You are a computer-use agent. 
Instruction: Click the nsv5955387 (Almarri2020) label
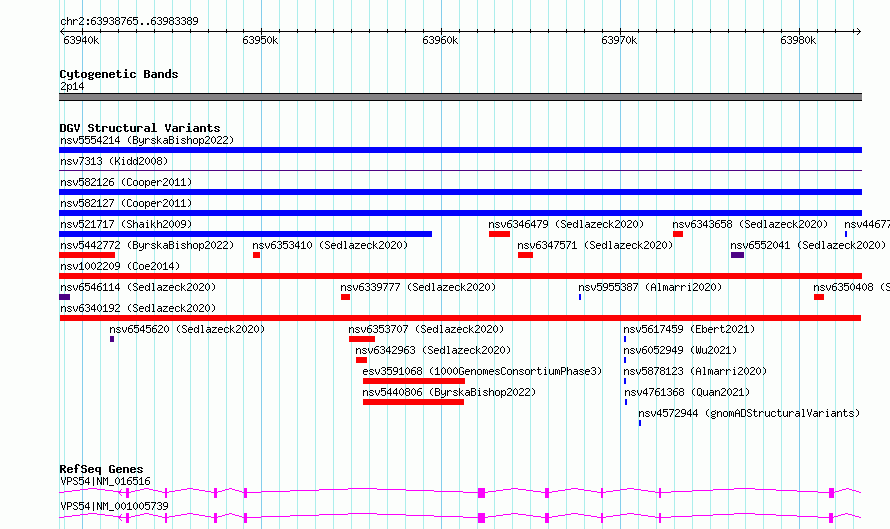[650, 287]
